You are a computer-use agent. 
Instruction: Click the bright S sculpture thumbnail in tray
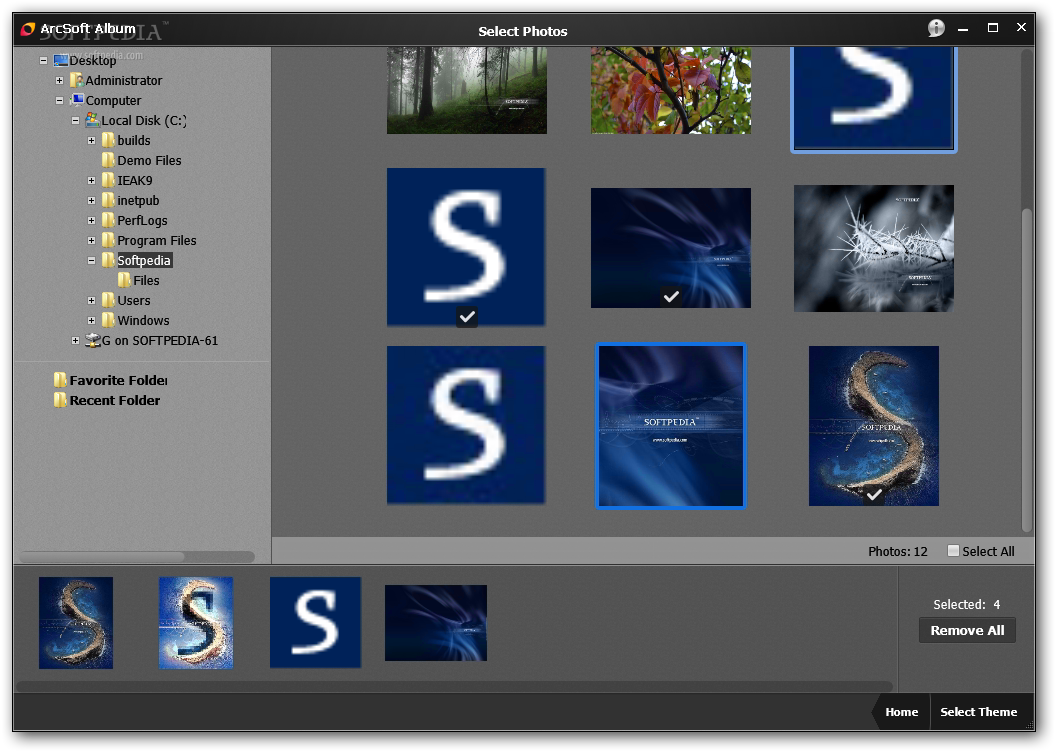click(x=196, y=623)
